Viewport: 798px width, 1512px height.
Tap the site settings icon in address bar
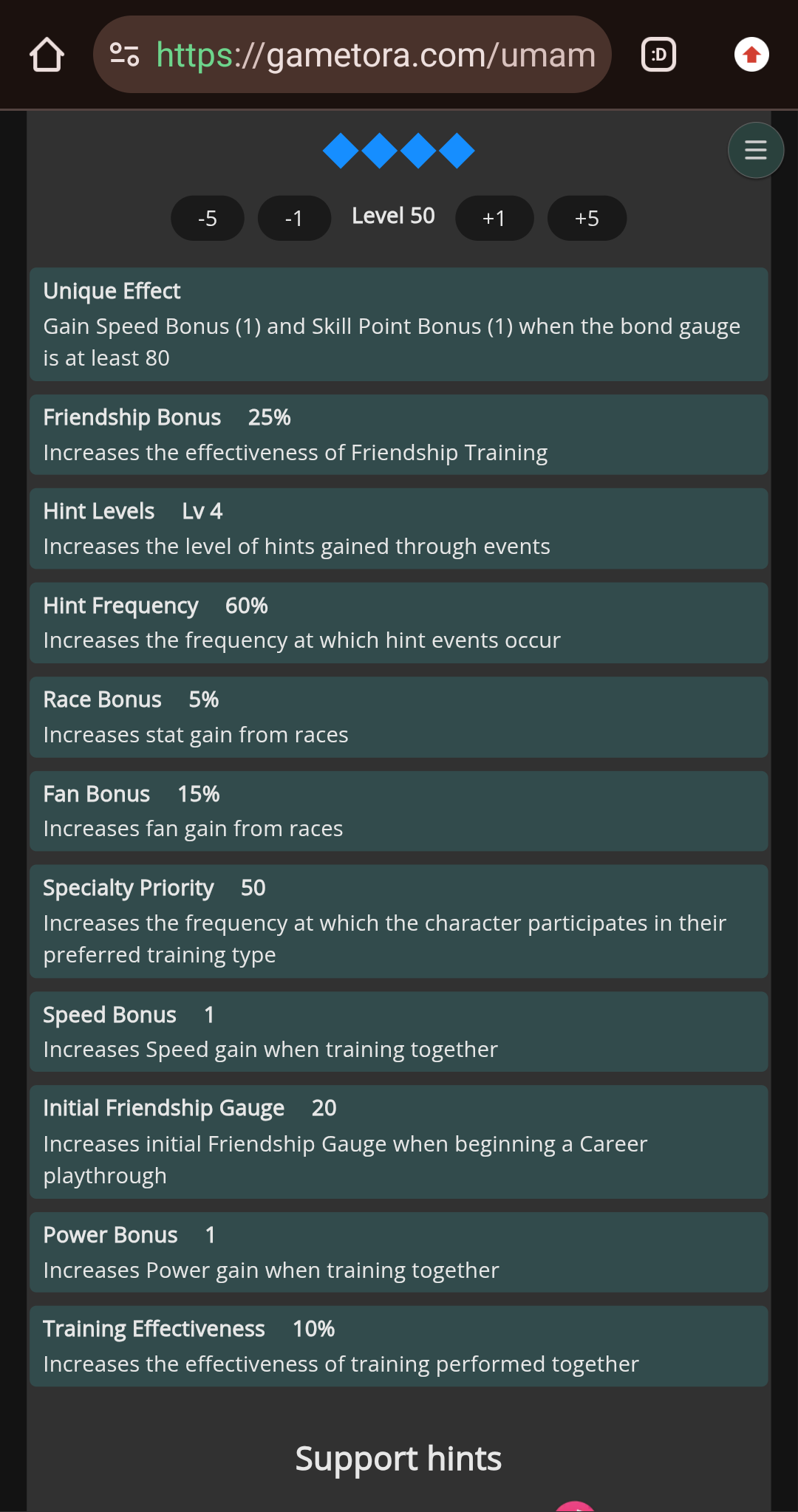pyautogui.click(x=124, y=55)
